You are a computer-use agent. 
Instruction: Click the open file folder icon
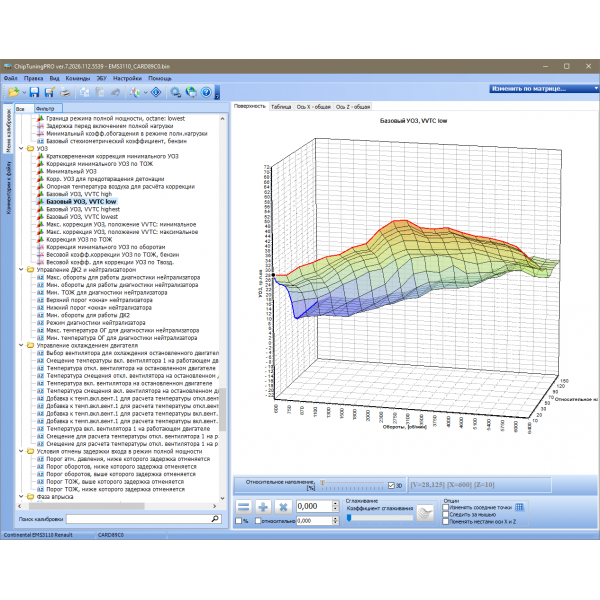tap(13, 92)
